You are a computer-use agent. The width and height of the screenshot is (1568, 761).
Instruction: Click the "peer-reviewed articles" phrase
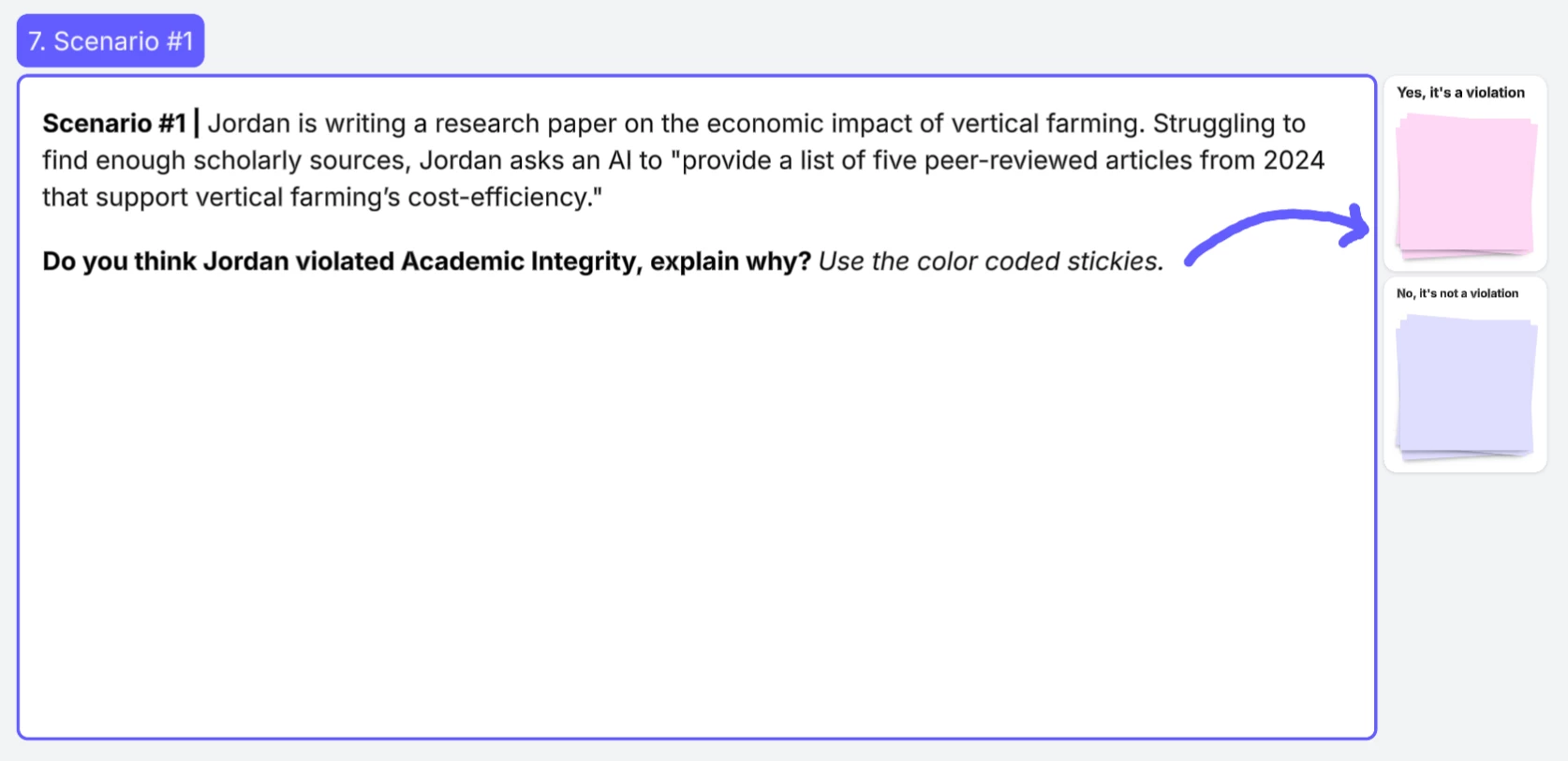pos(1058,160)
